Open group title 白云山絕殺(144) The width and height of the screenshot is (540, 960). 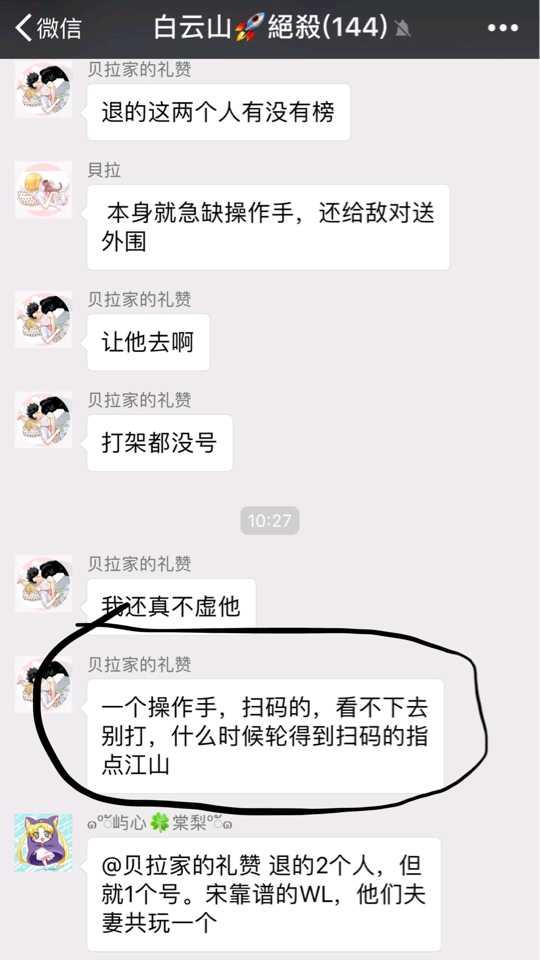click(x=270, y=28)
